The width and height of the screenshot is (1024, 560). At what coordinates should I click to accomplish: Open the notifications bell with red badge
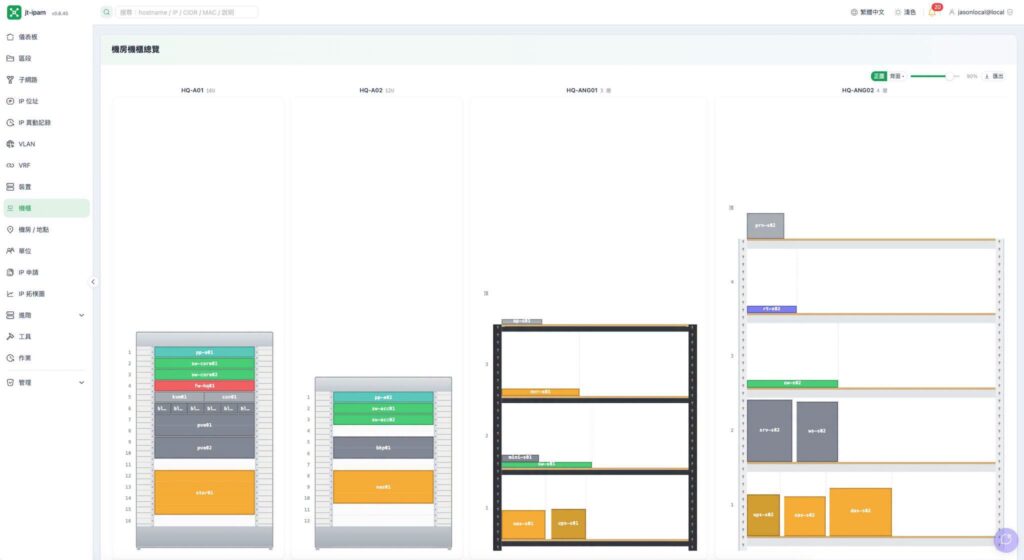point(933,11)
